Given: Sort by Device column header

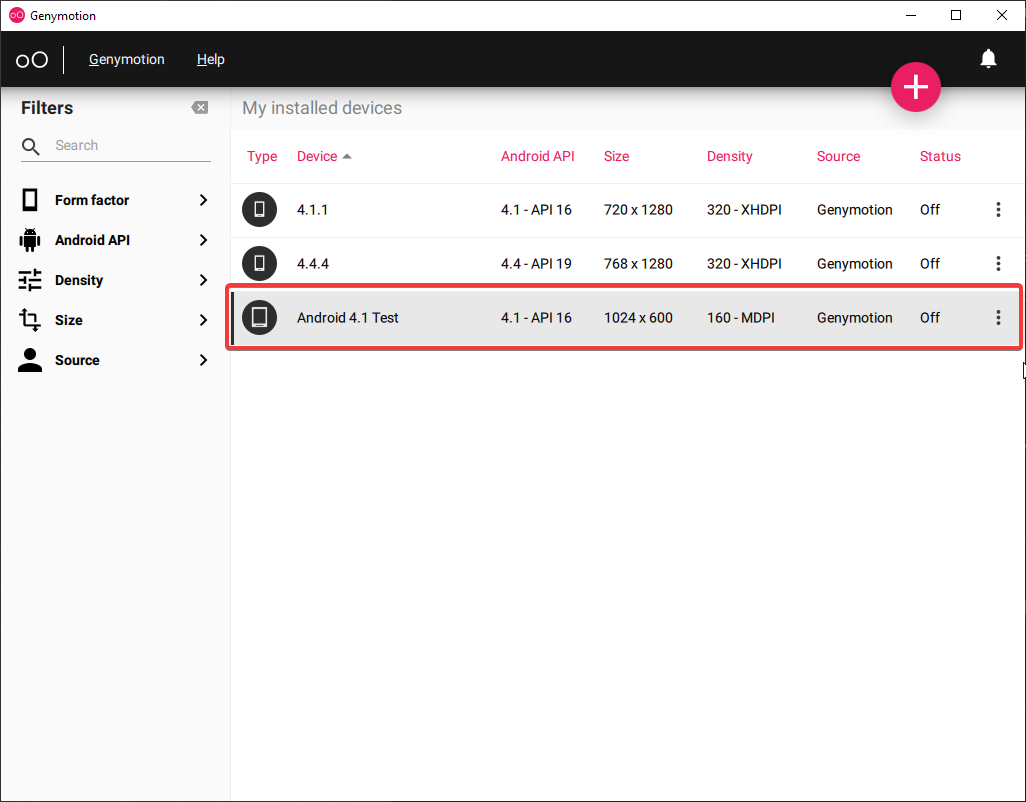Looking at the screenshot, I should tap(317, 156).
